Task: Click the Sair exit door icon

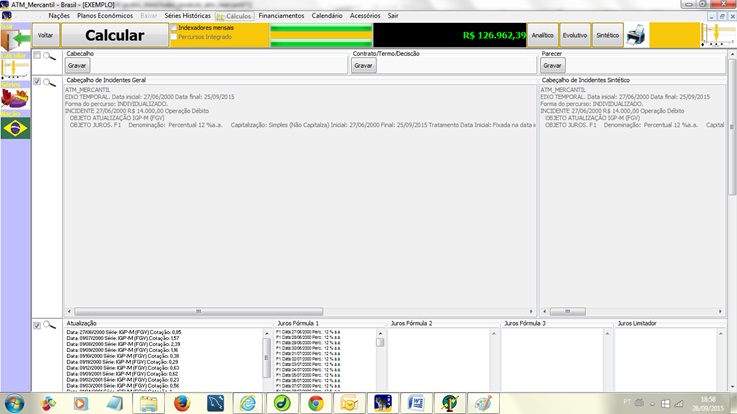Action: (16, 39)
